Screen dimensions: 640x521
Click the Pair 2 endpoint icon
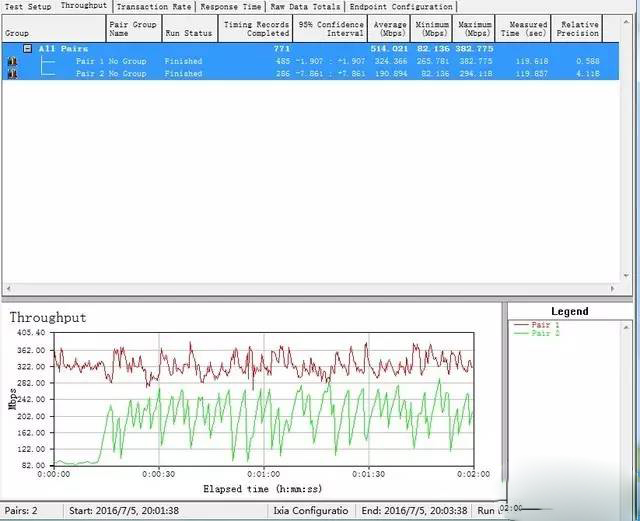(x=12, y=73)
